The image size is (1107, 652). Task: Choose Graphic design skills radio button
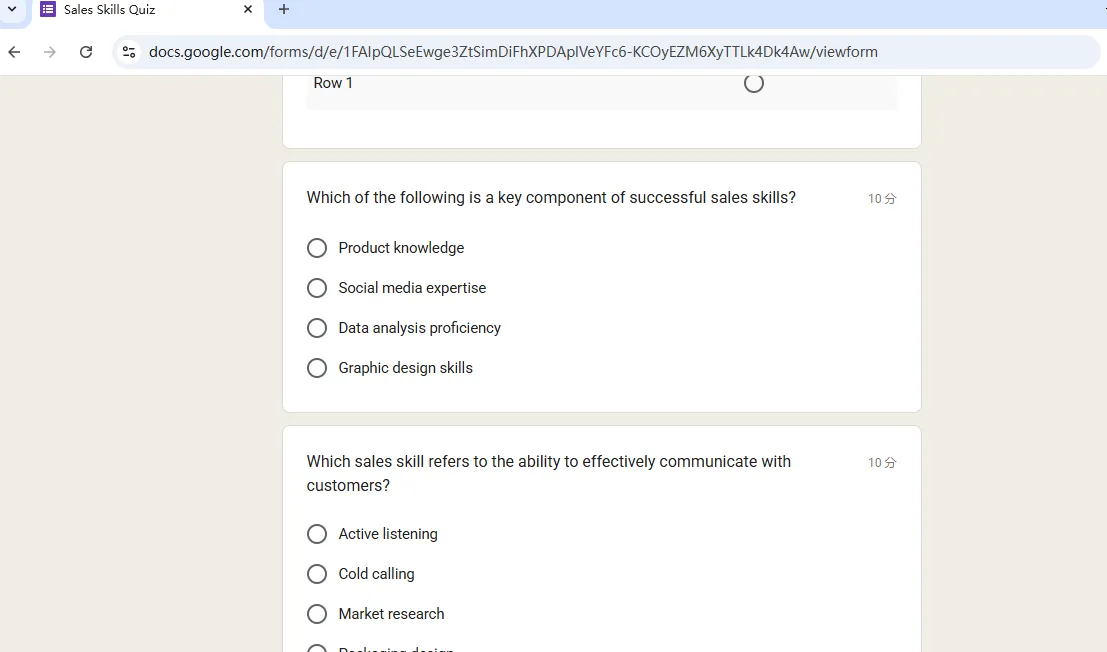pyautogui.click(x=317, y=368)
